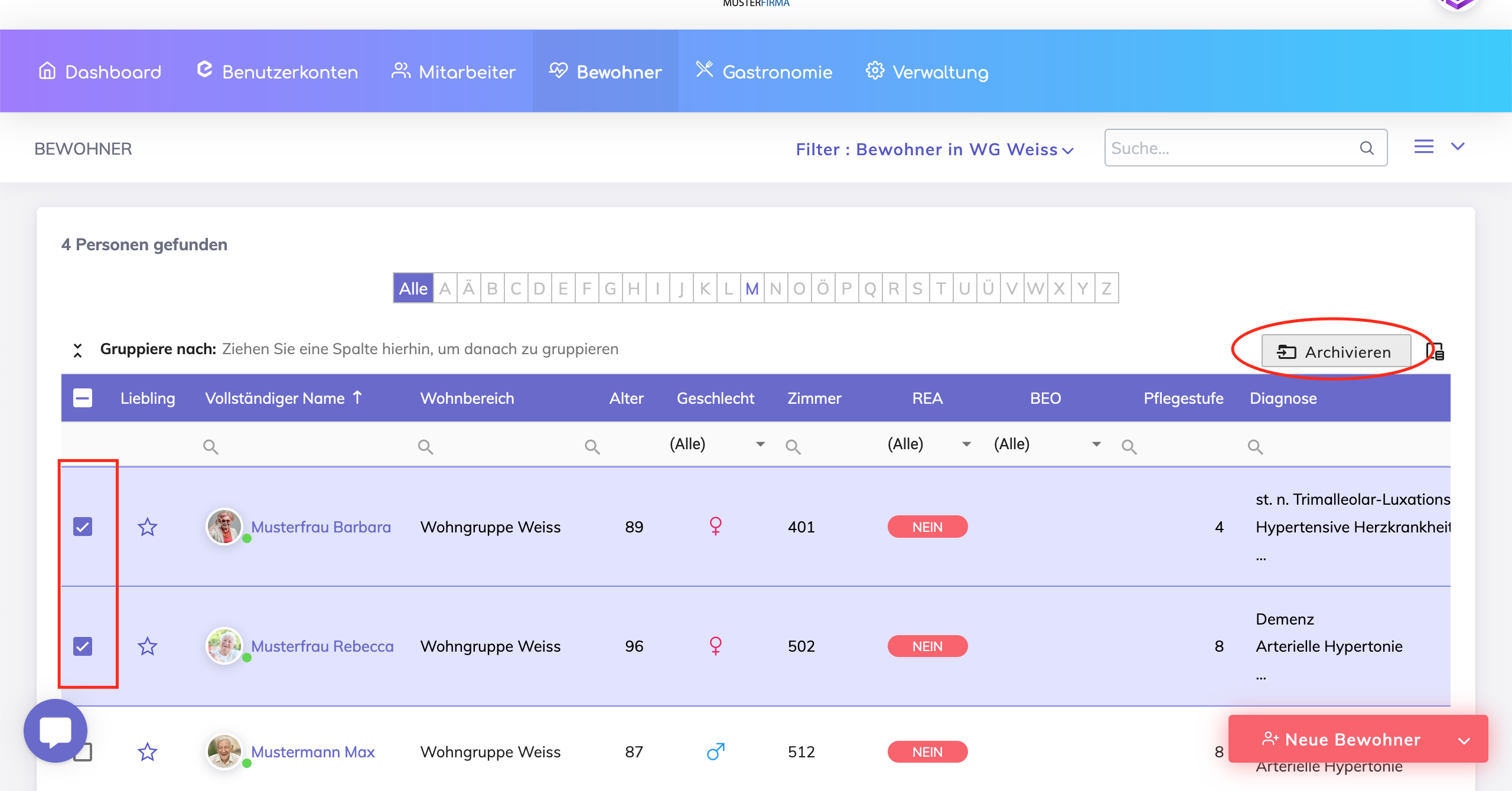Toggle the select-all header checkbox
The height and width of the screenshot is (791, 1512).
coord(83,398)
